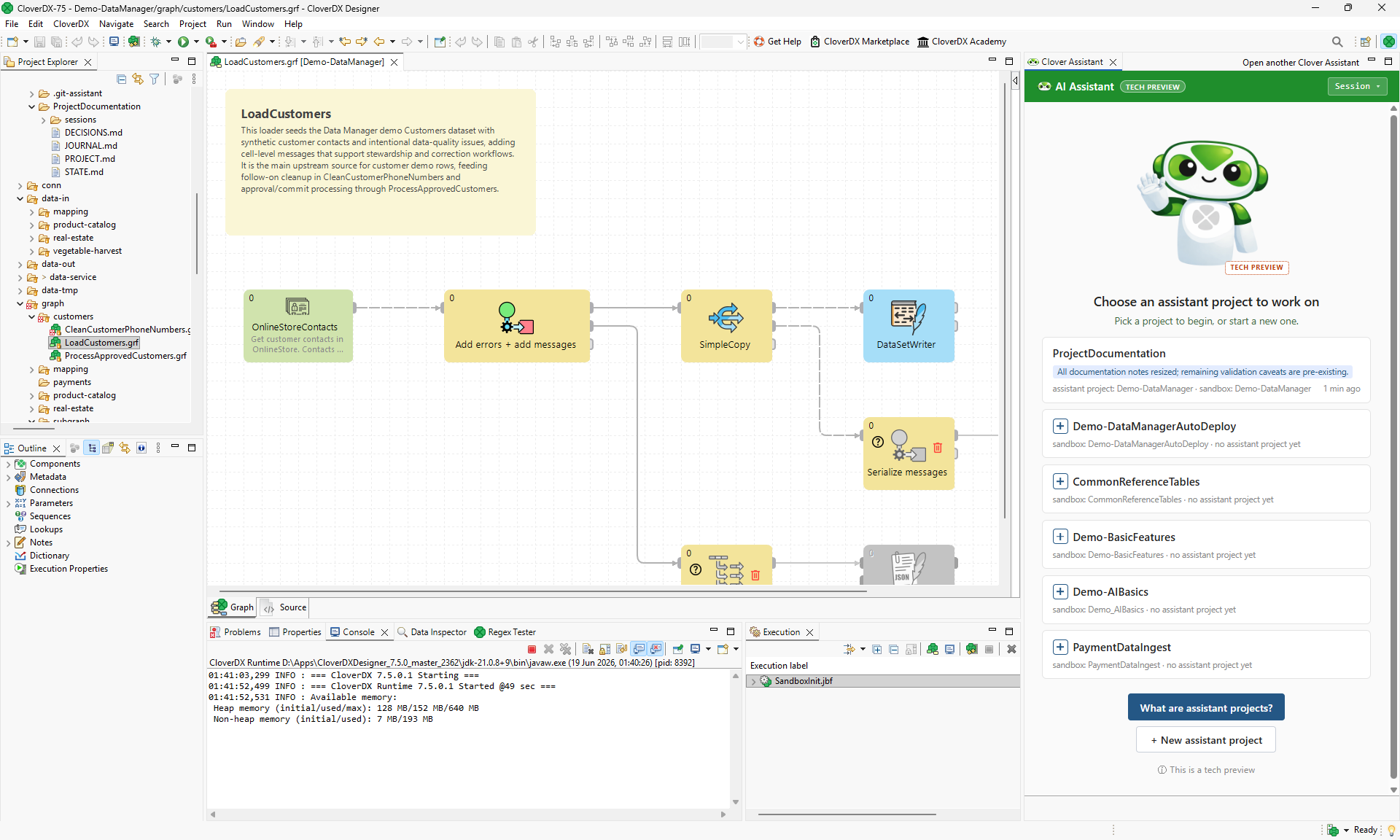
Task: Click the Clear Console icon
Action: pyautogui.click(x=588, y=649)
